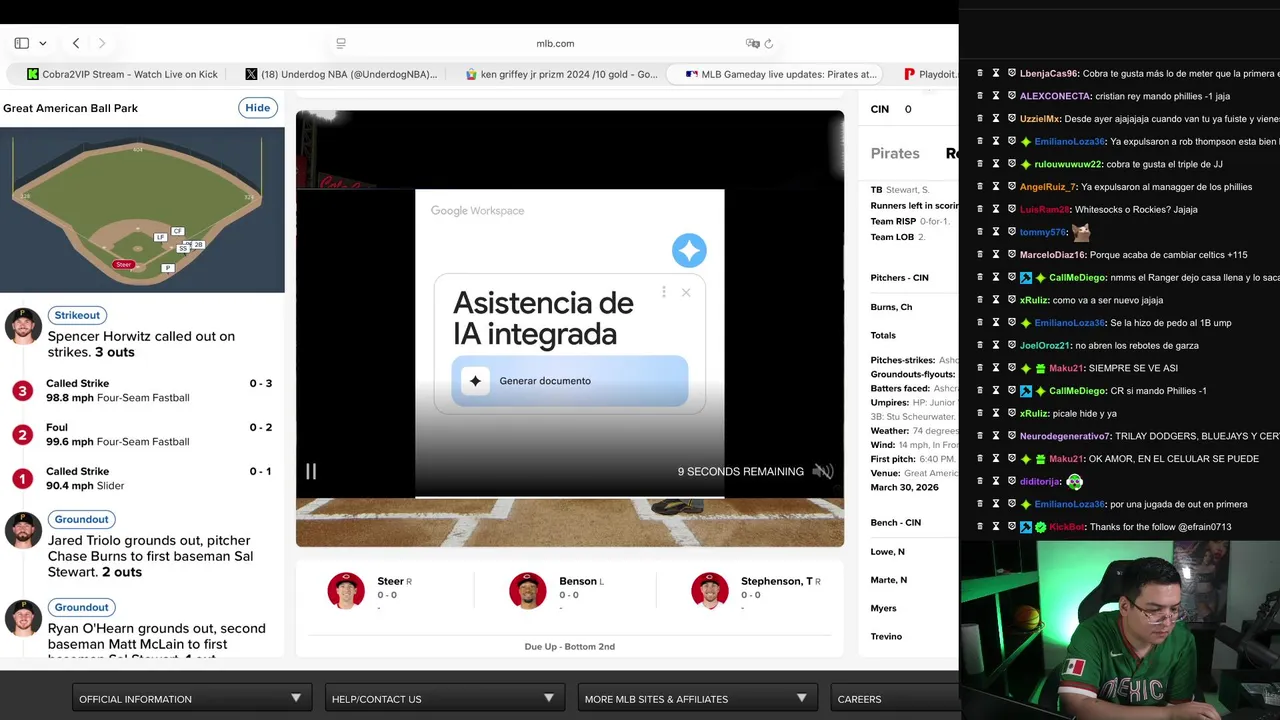Screen dimensions: 1280x720
Task: Ban UzzielMx using the shield icon
Action: (1012, 119)
